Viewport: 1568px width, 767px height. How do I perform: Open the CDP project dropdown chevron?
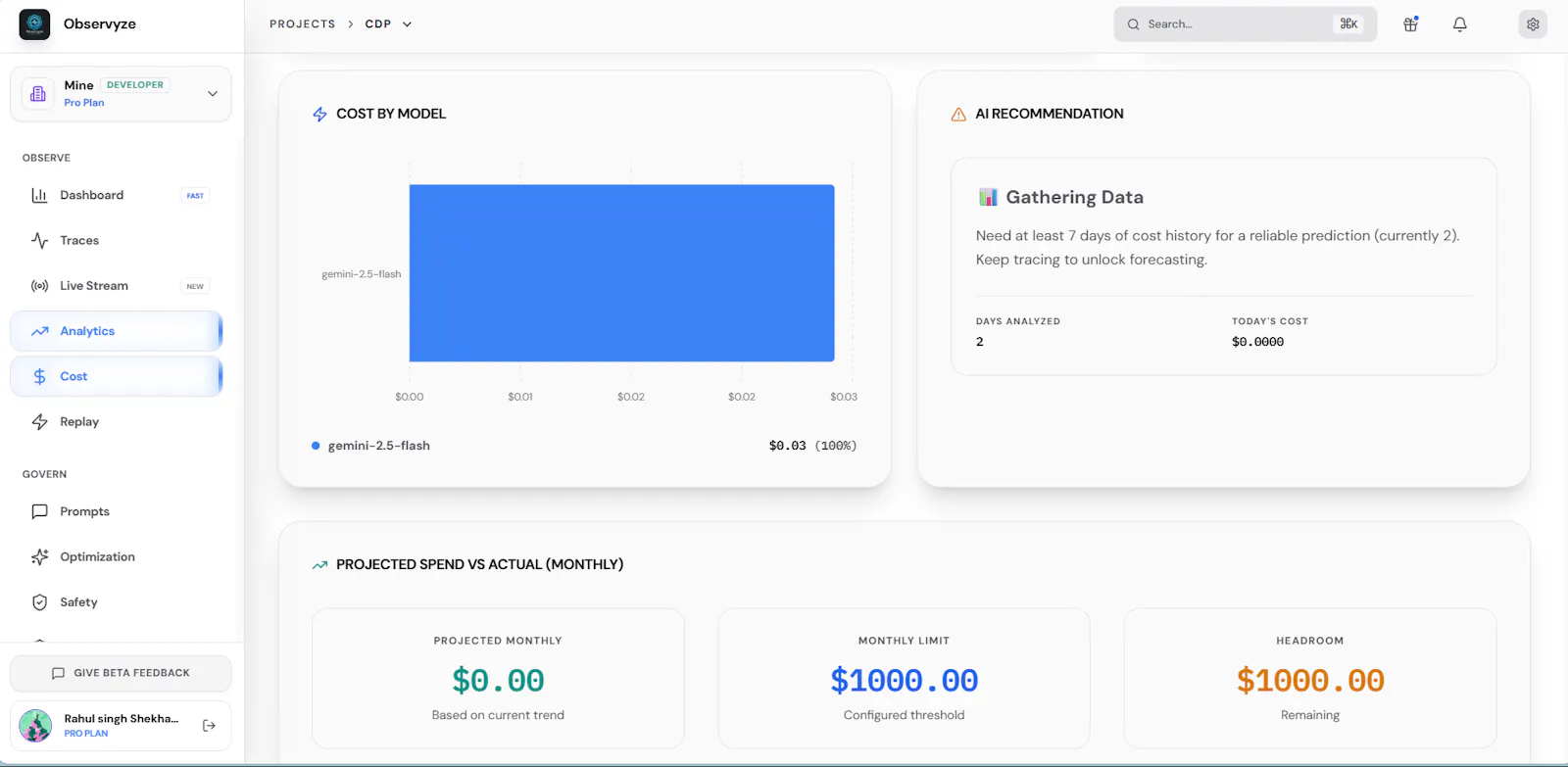coord(407,24)
